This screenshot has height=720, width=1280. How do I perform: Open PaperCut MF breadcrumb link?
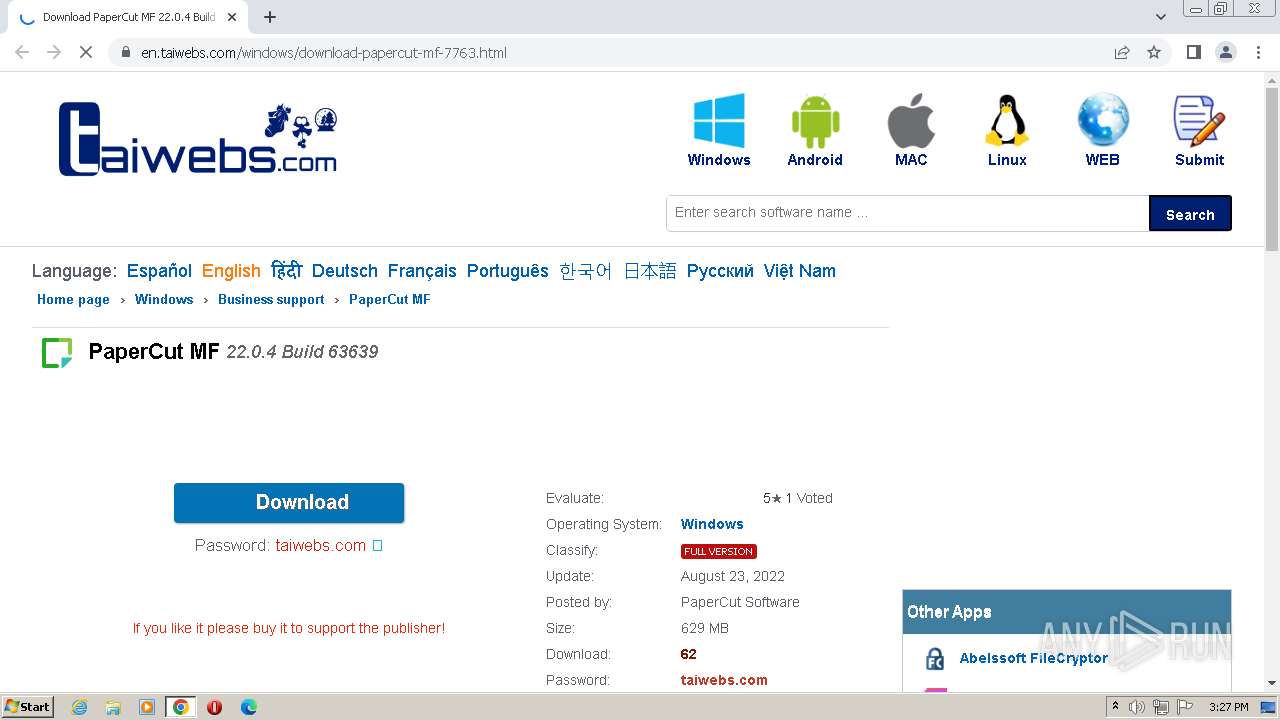coord(390,299)
